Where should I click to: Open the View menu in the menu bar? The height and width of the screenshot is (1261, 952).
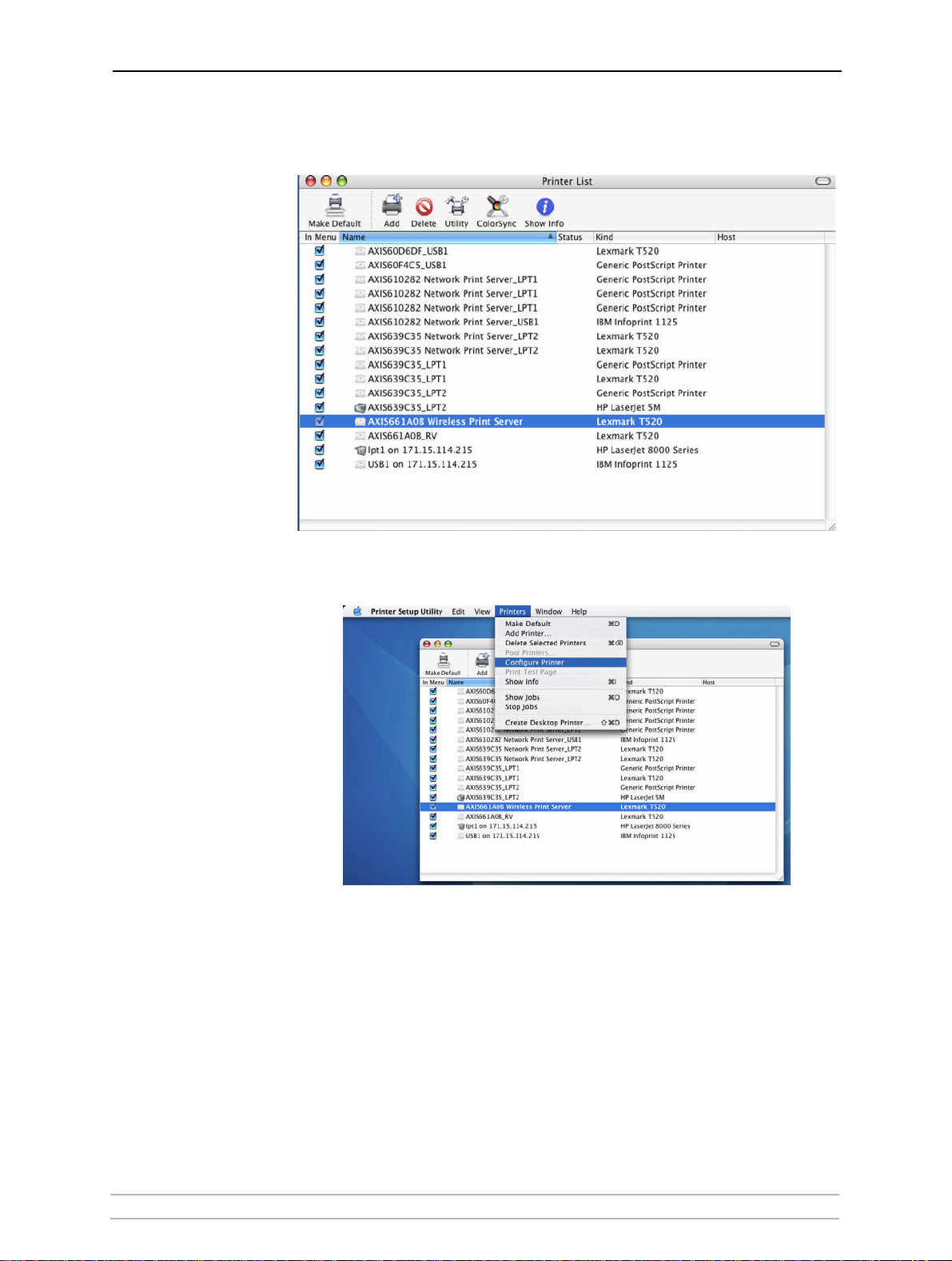pos(482,612)
